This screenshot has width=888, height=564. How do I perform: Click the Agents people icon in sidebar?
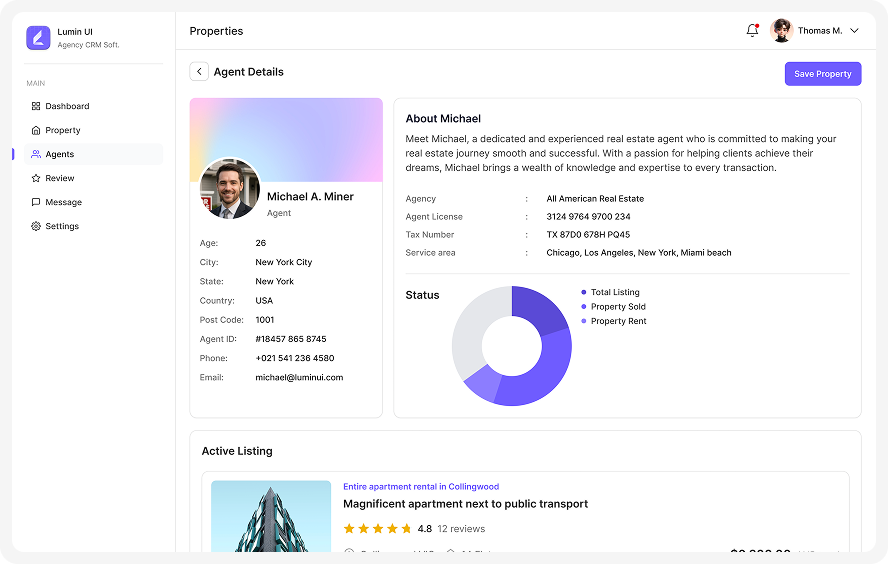[x=36, y=154]
